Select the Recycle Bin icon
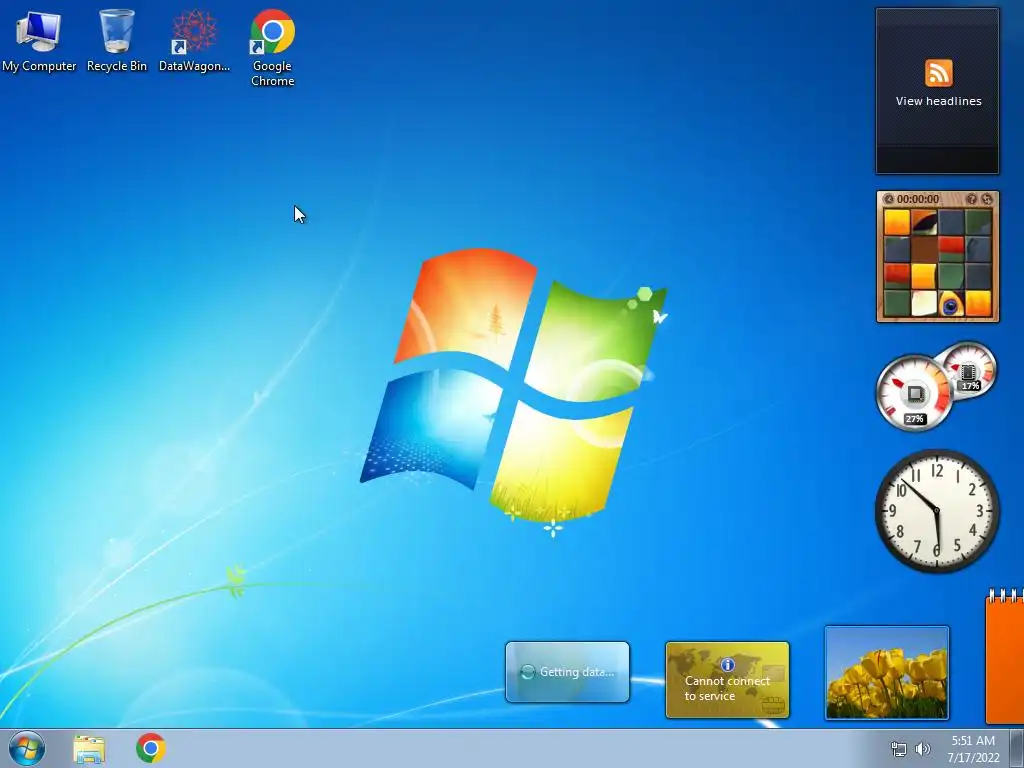Image resolution: width=1024 pixels, height=768 pixels. (117, 40)
